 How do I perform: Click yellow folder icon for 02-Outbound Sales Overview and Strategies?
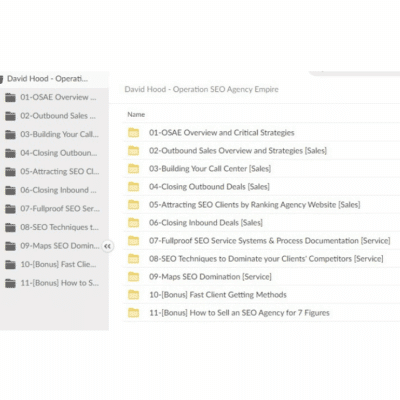(x=133, y=151)
